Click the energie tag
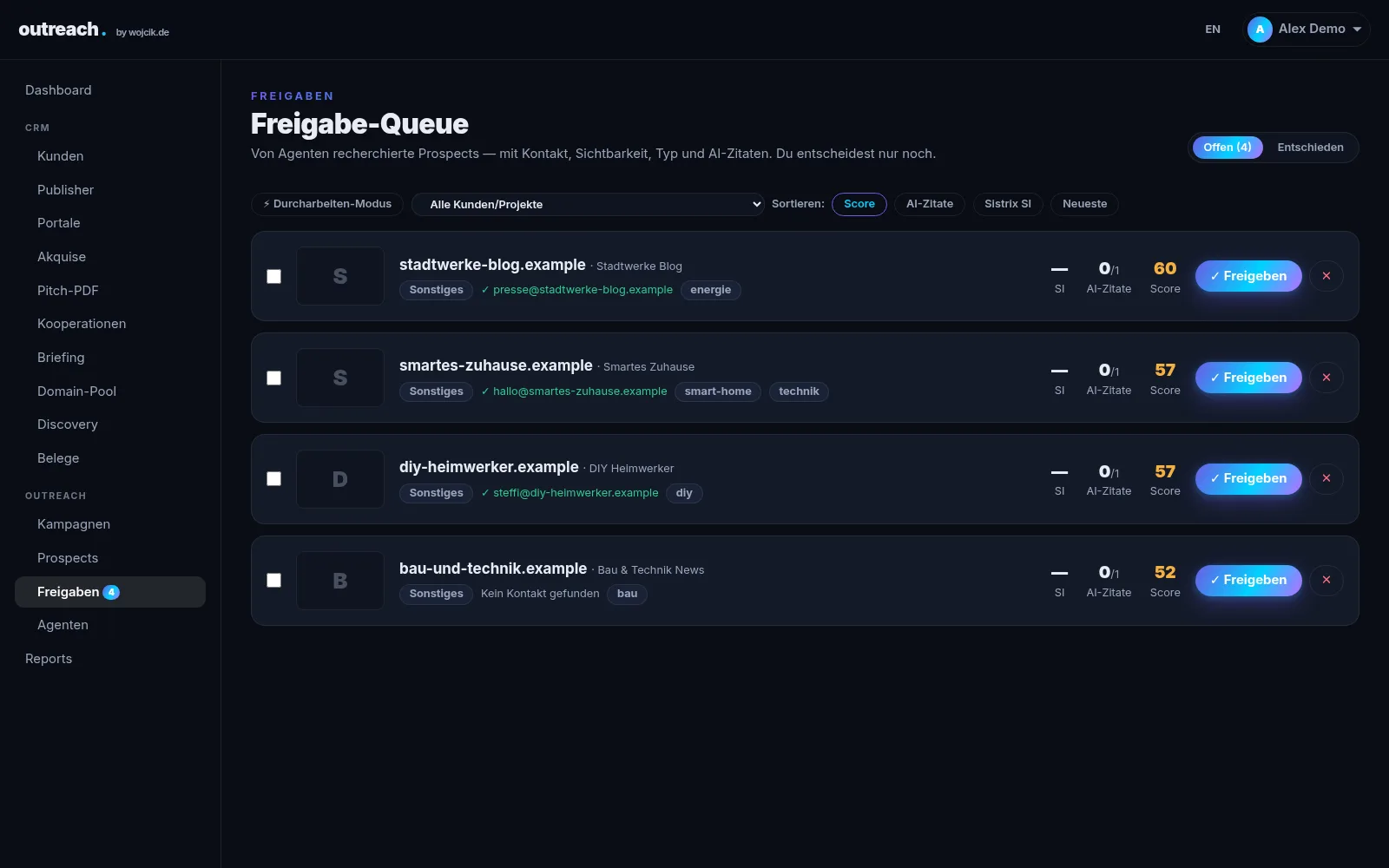The image size is (1389, 868). click(711, 290)
